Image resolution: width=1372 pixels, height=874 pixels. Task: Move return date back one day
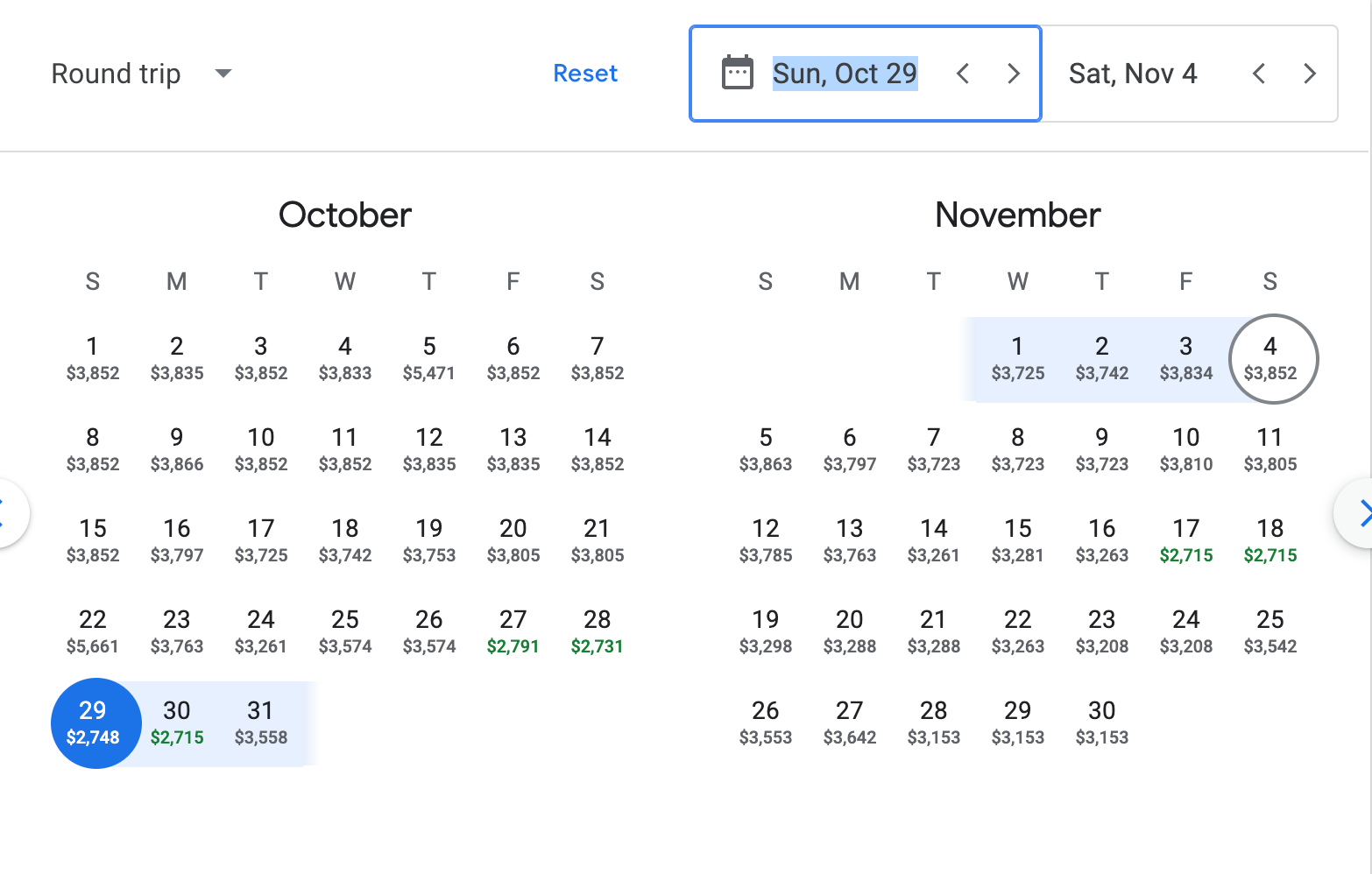1259,74
